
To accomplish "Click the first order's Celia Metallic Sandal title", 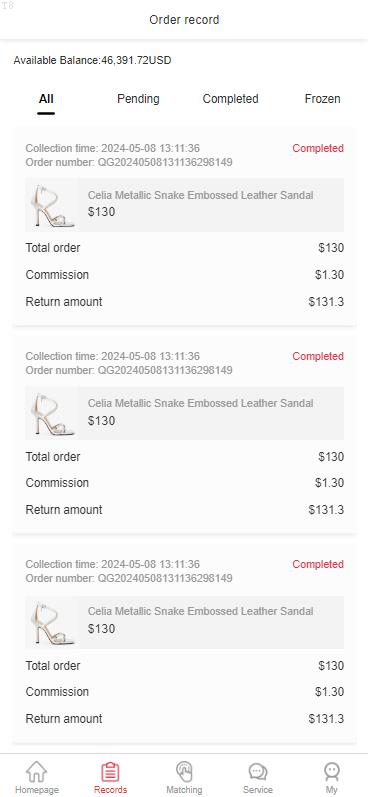I will (x=200, y=195).
